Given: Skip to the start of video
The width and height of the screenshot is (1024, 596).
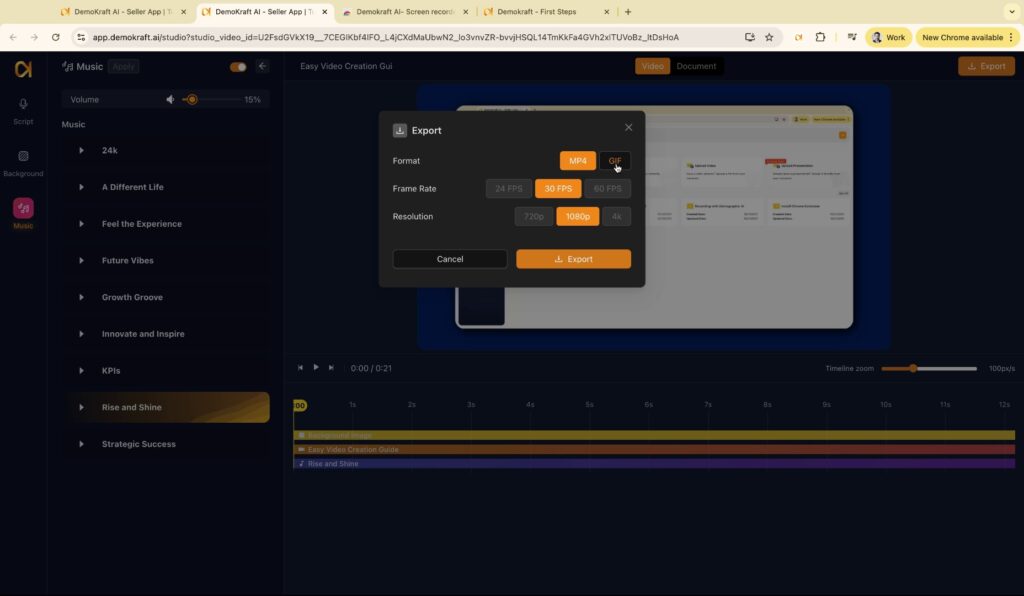Looking at the screenshot, I should tap(300, 368).
